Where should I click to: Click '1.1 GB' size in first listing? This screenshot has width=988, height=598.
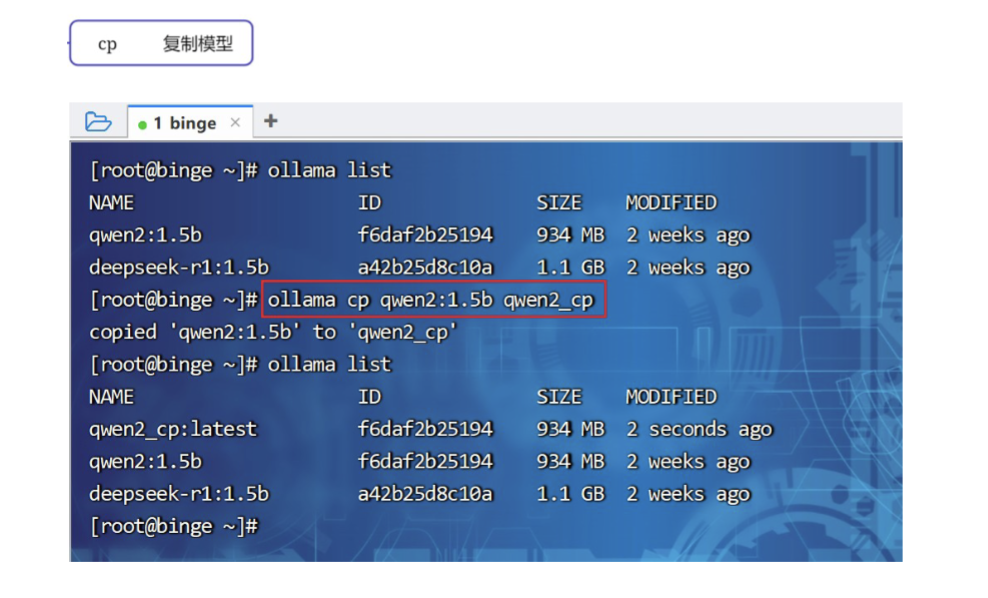pos(570,267)
